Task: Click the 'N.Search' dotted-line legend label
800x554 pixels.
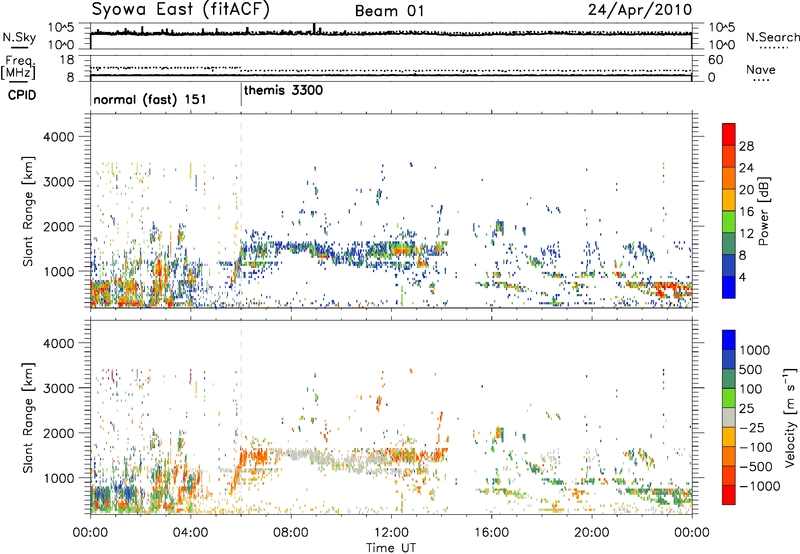Action: (x=772, y=37)
